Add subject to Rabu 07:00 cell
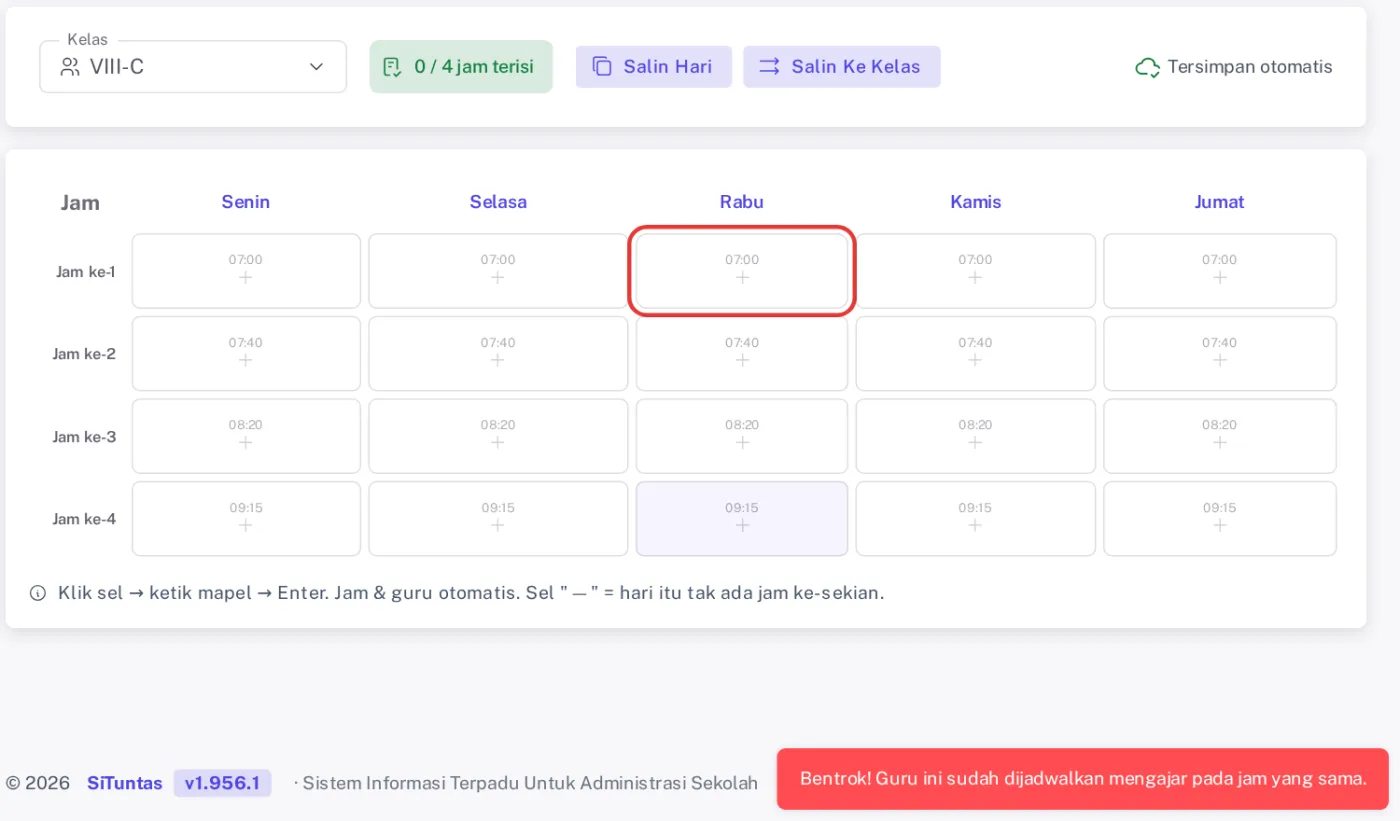1400x821 pixels. coord(742,271)
